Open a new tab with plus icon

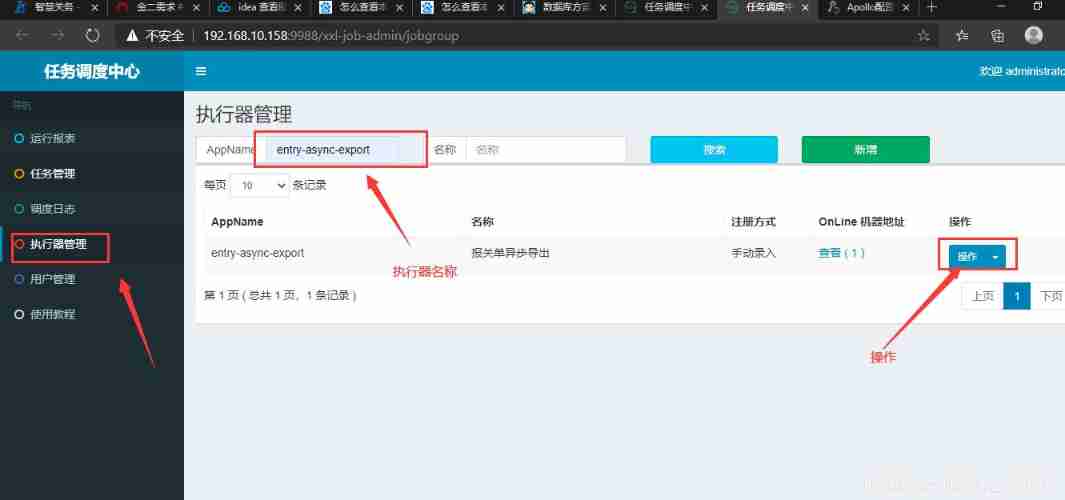[931, 7]
